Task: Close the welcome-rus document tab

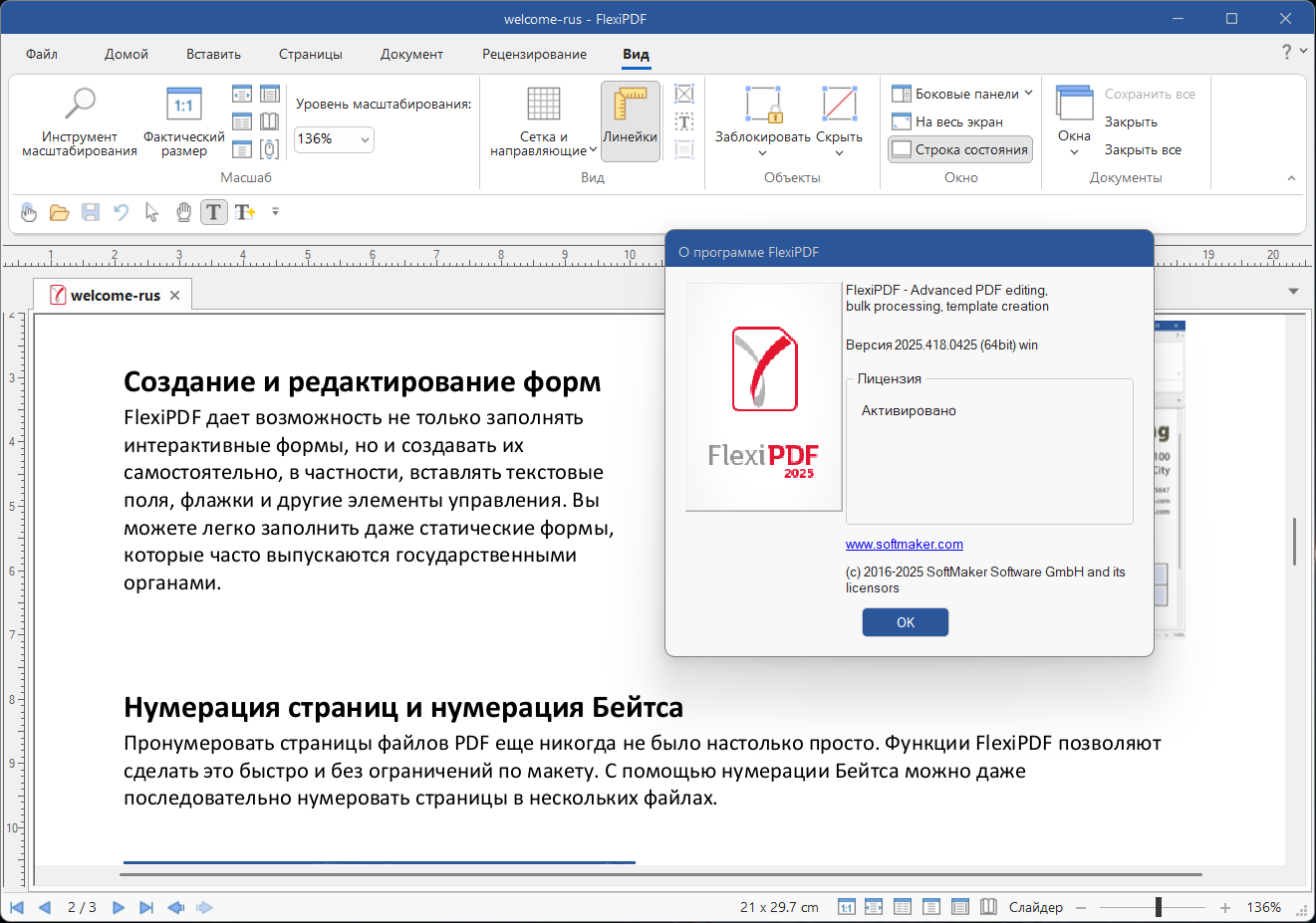Action: click(175, 296)
